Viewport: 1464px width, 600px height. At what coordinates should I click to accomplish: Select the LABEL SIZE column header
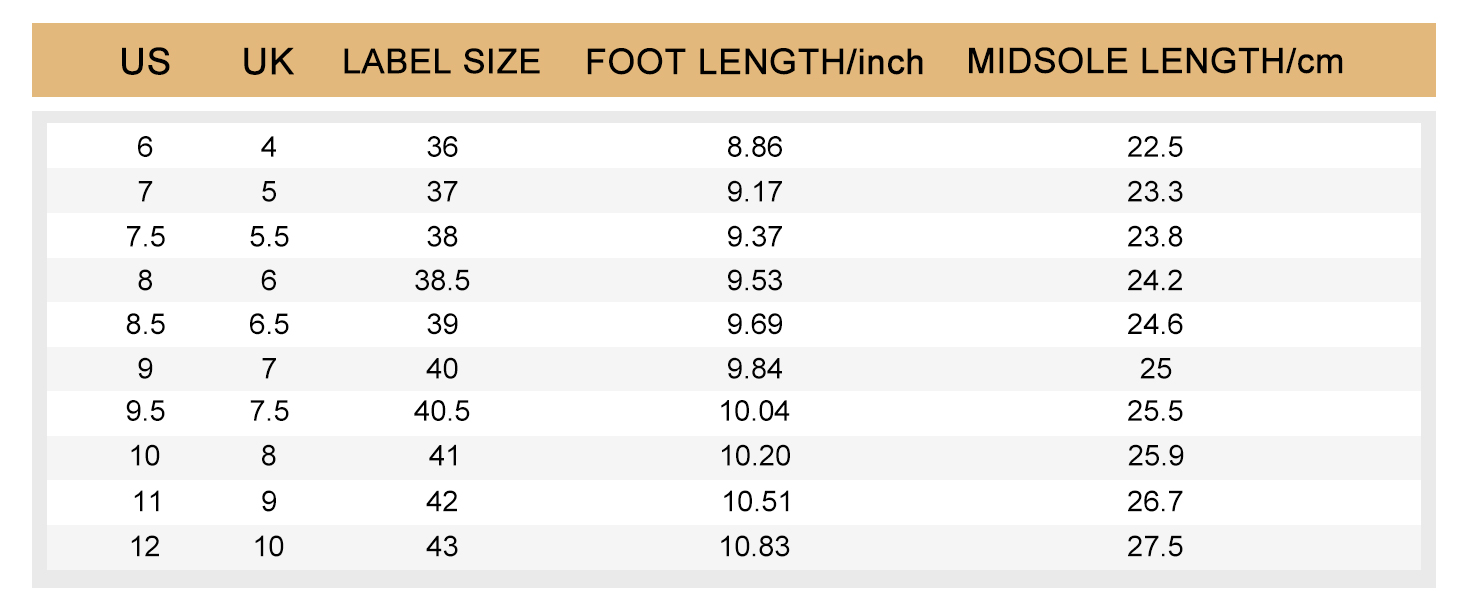441,62
